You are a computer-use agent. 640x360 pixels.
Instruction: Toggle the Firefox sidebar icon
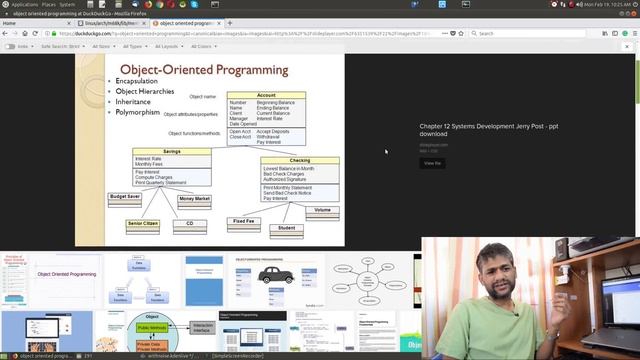click(x=615, y=33)
